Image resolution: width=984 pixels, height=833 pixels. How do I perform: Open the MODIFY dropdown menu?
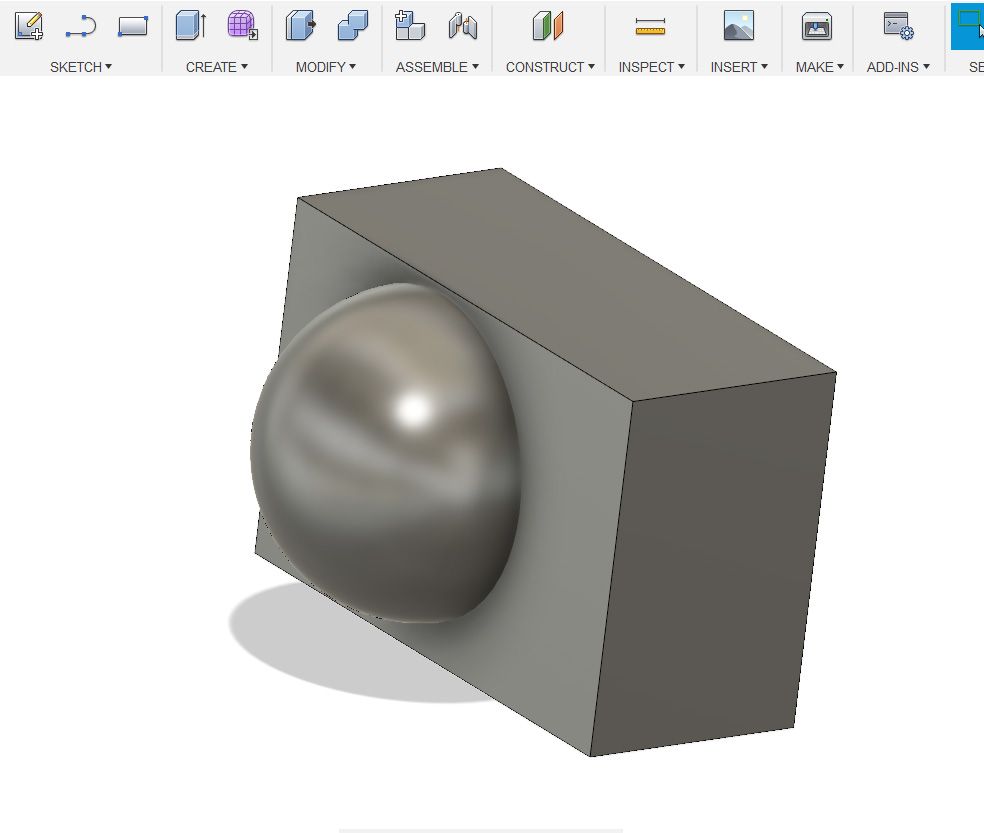pos(326,67)
